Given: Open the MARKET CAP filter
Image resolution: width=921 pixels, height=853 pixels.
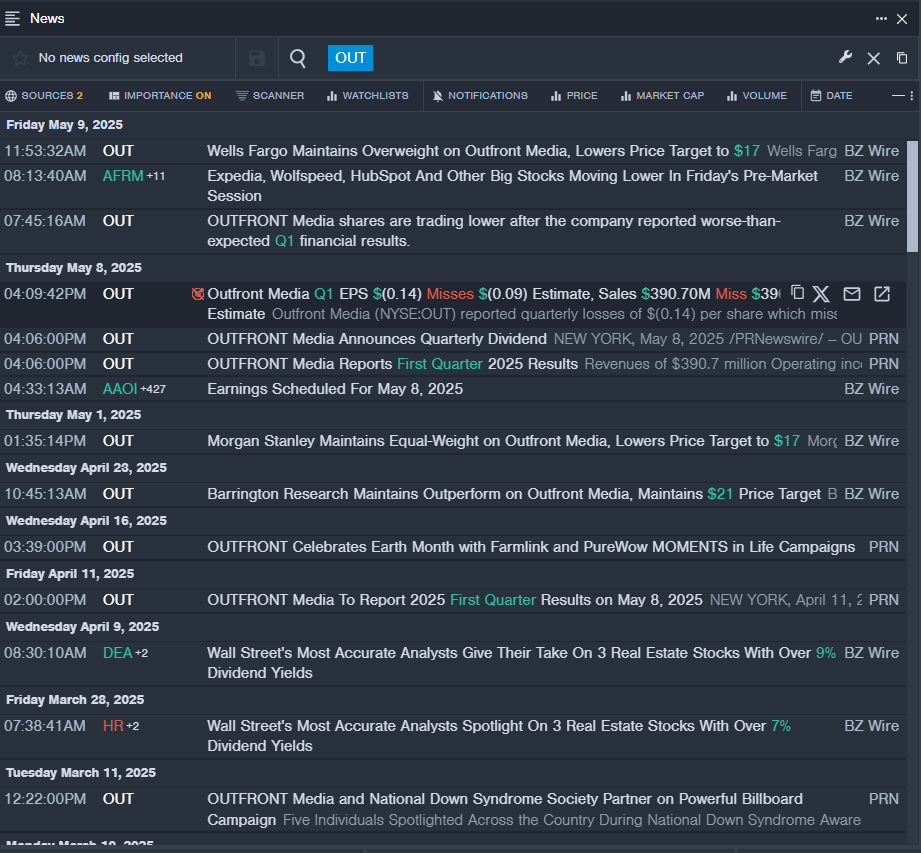Looking at the screenshot, I should pos(662,95).
